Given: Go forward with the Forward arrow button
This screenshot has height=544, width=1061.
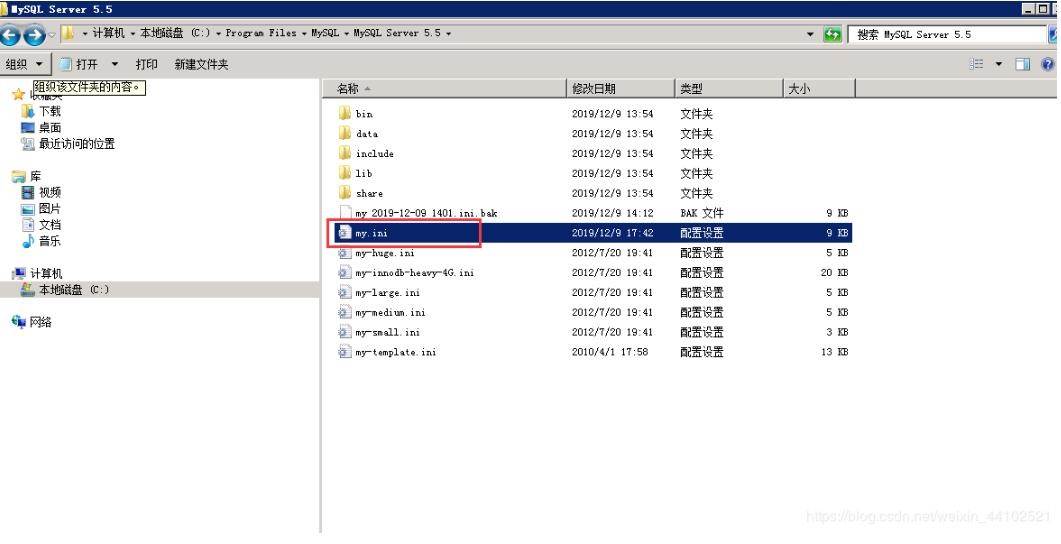Looking at the screenshot, I should click(35, 35).
